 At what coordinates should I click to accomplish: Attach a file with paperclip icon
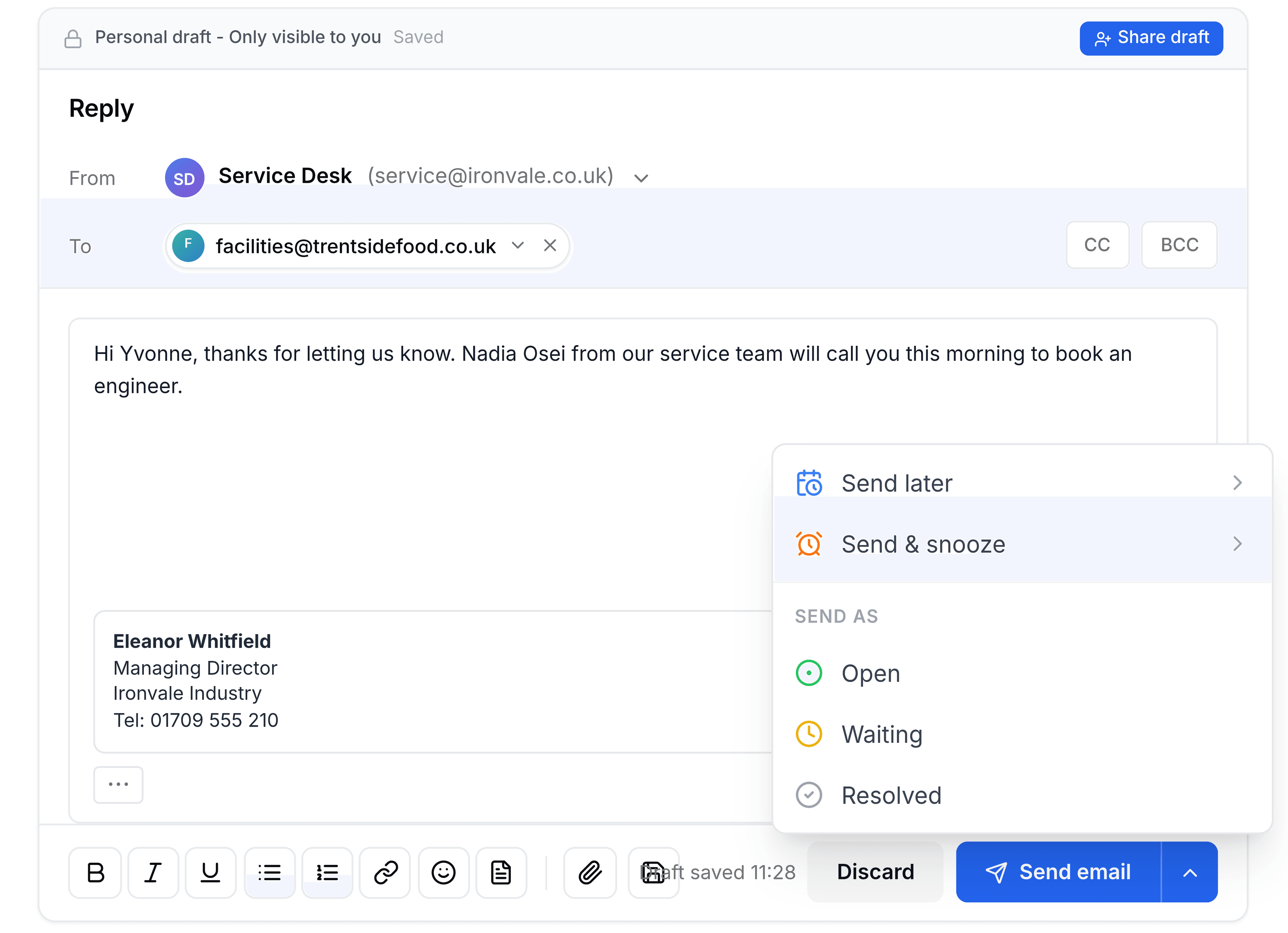pyautogui.click(x=590, y=872)
